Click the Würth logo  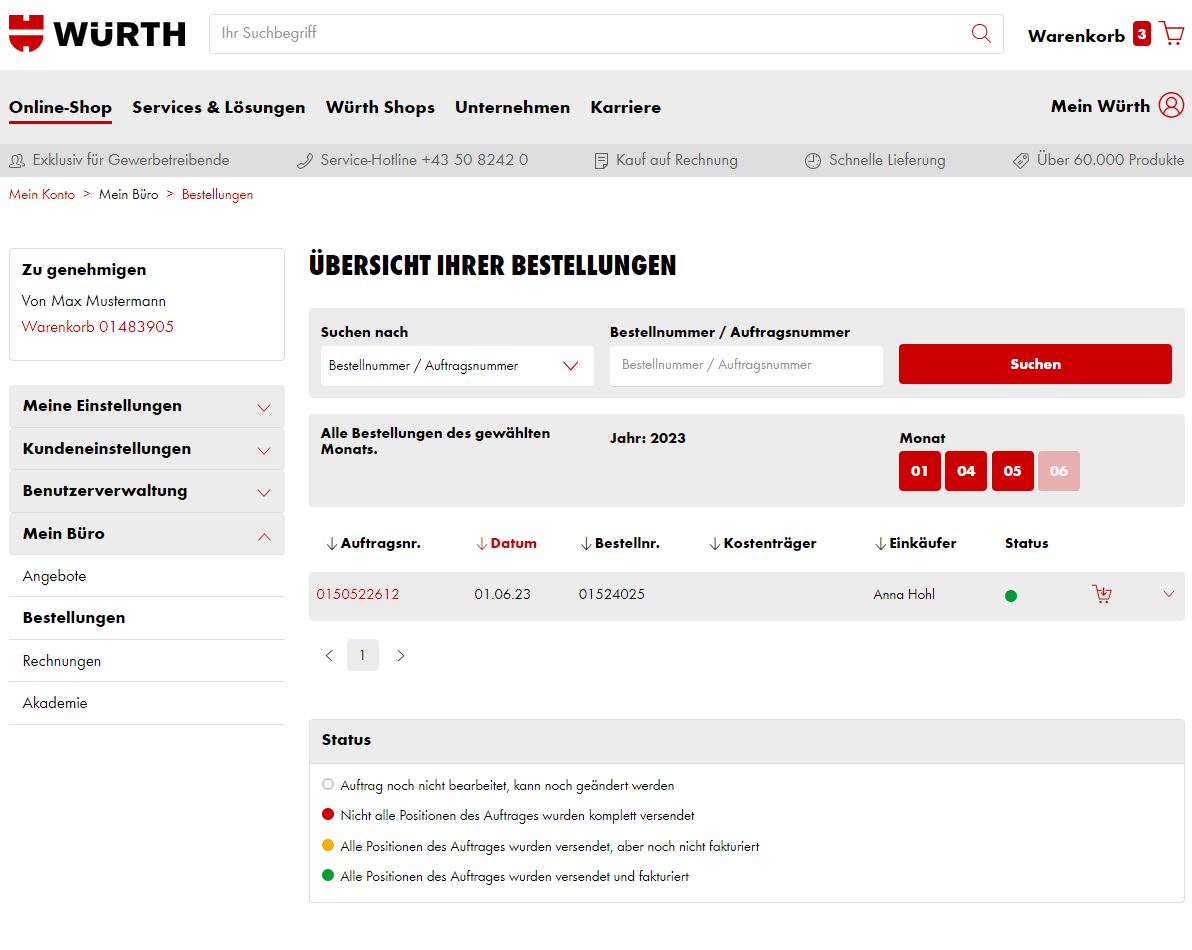(97, 33)
